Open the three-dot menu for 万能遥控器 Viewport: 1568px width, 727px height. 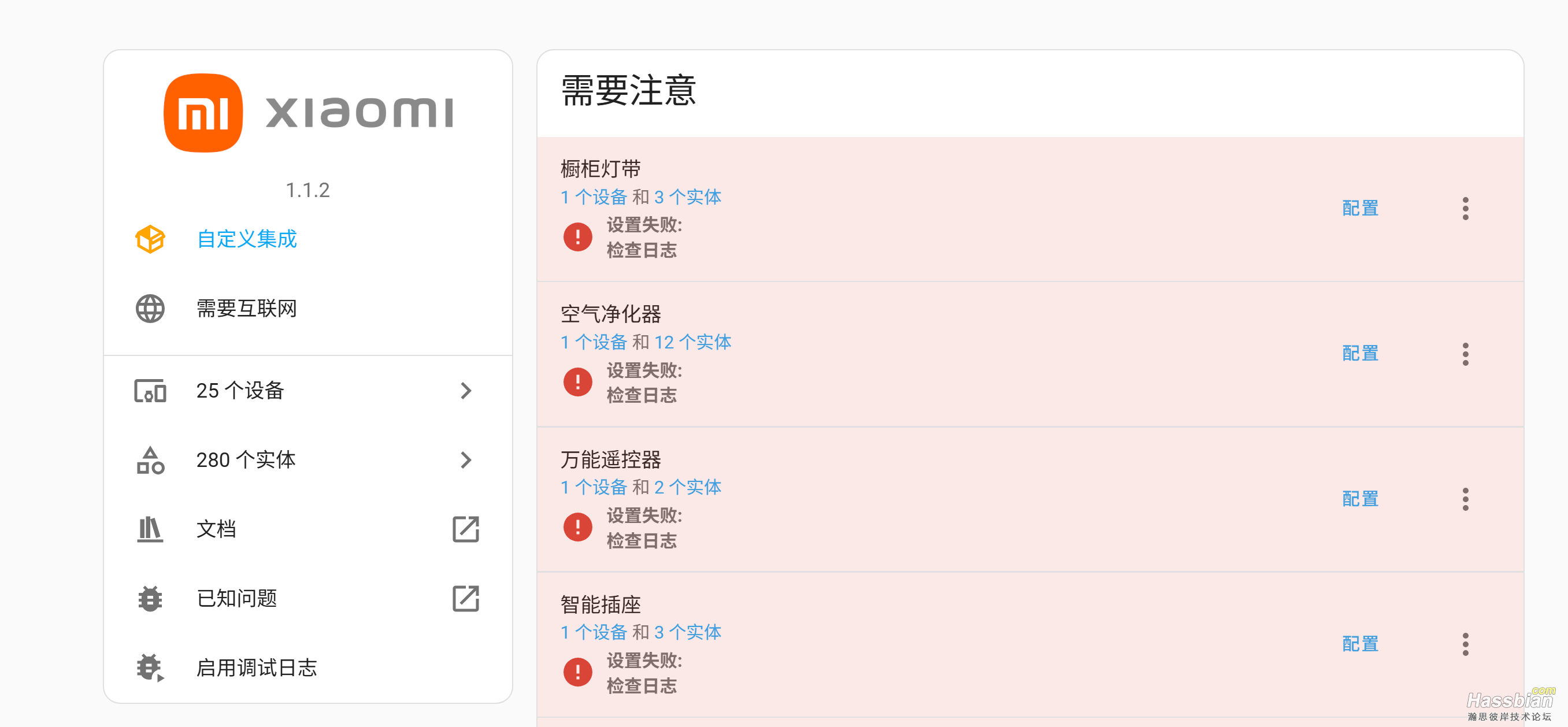point(1466,499)
